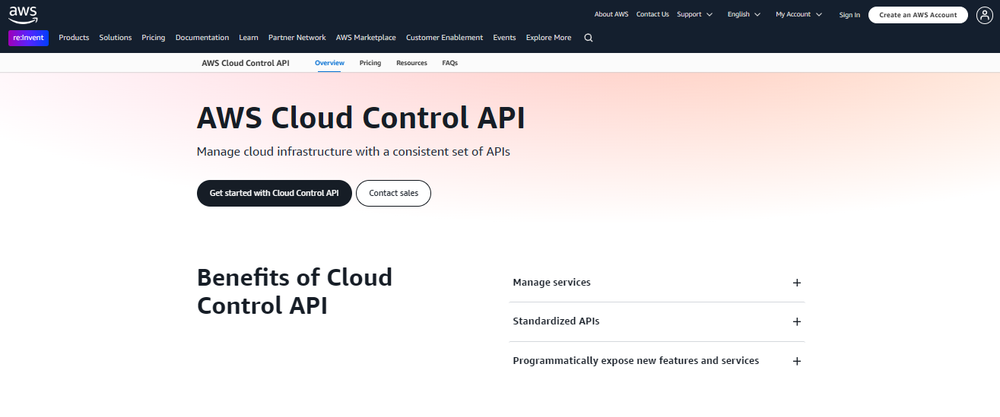Open the AWS Marketplace menu
This screenshot has width=1000, height=417.
coord(366,38)
